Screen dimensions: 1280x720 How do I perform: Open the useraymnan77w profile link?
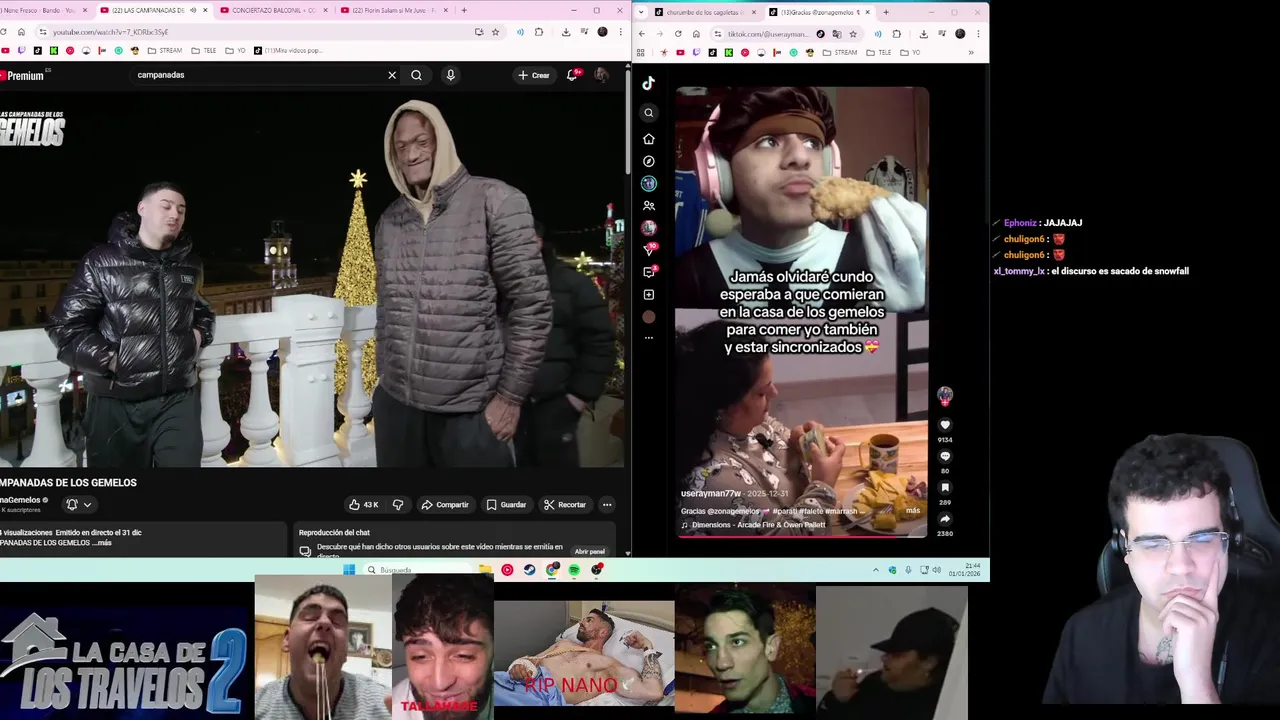pyautogui.click(x=711, y=493)
